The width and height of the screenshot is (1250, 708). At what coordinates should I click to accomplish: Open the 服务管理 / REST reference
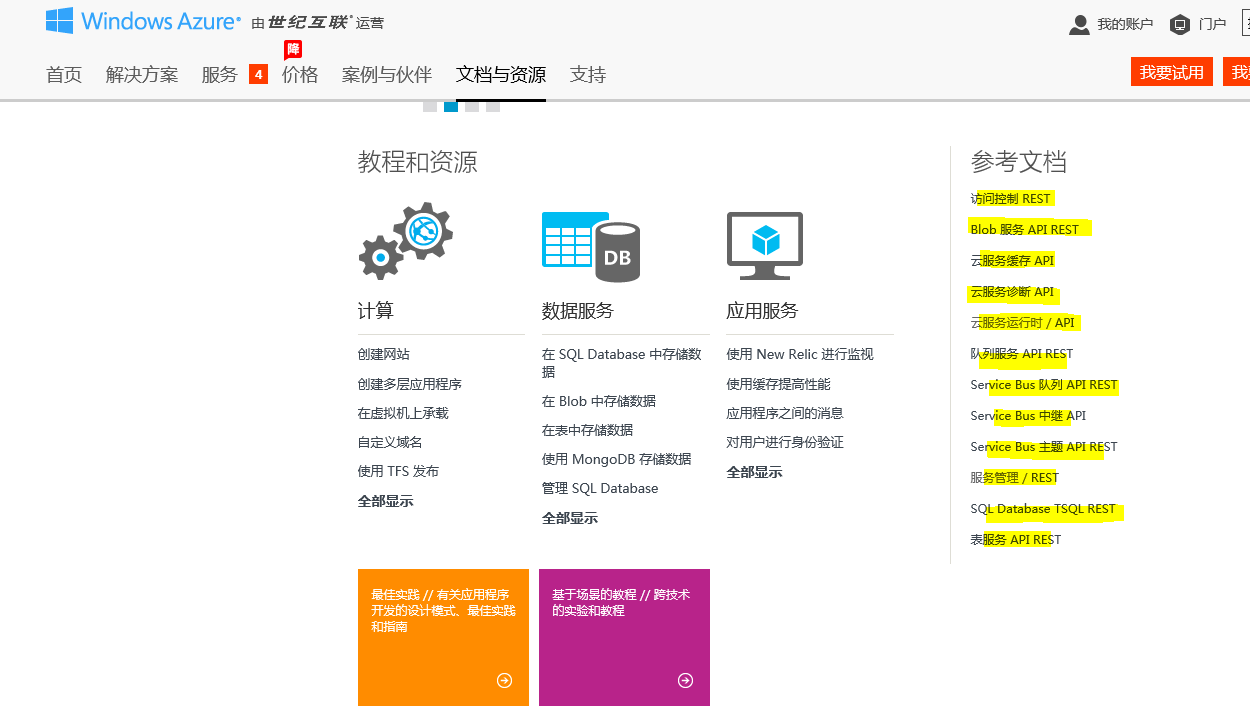coord(1014,477)
